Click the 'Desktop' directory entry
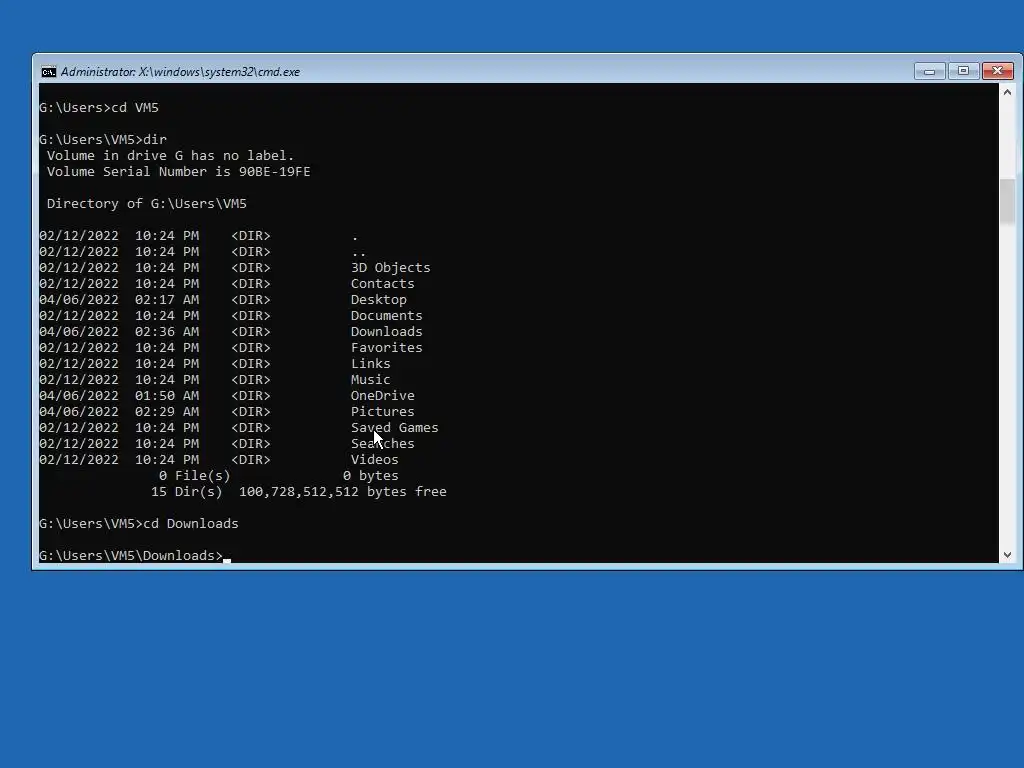Image resolution: width=1024 pixels, height=768 pixels. click(379, 300)
